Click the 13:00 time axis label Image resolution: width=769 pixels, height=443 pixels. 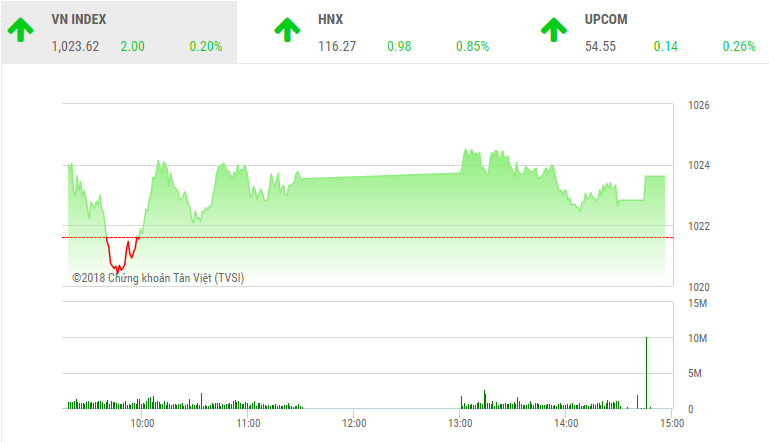pos(459,423)
